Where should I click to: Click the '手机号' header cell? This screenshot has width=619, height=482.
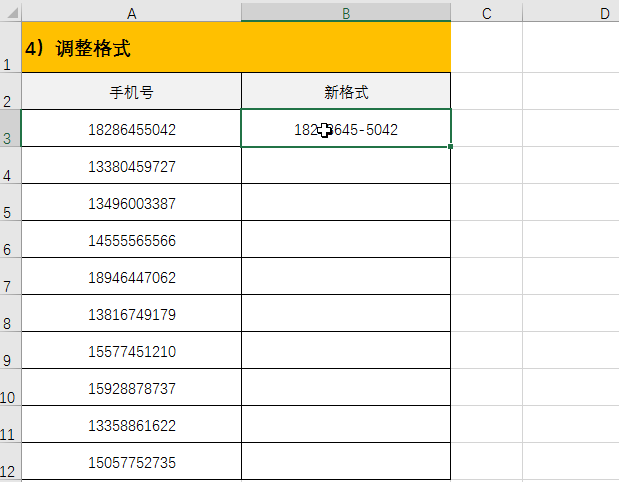[x=131, y=91]
